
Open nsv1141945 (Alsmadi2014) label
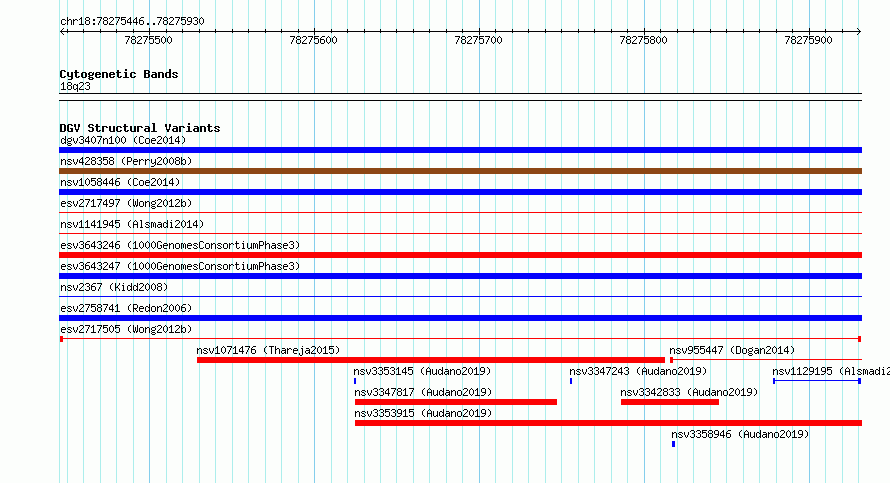(x=132, y=224)
